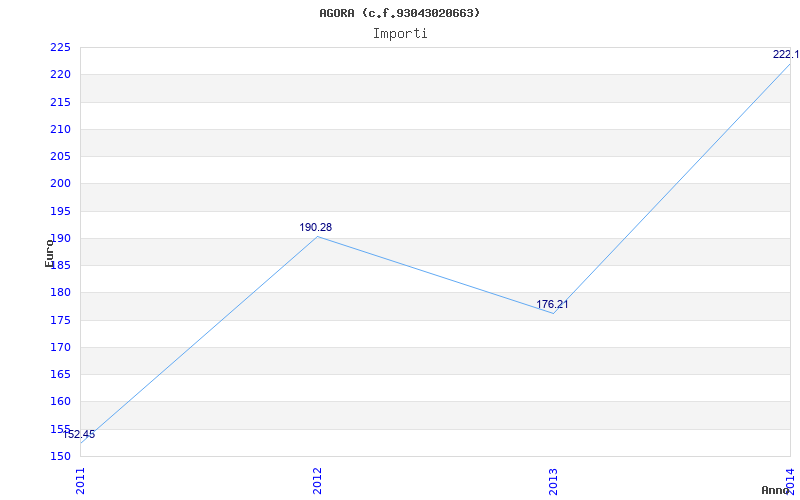
Task: Select the 190.28 data point label
Action: point(315,228)
